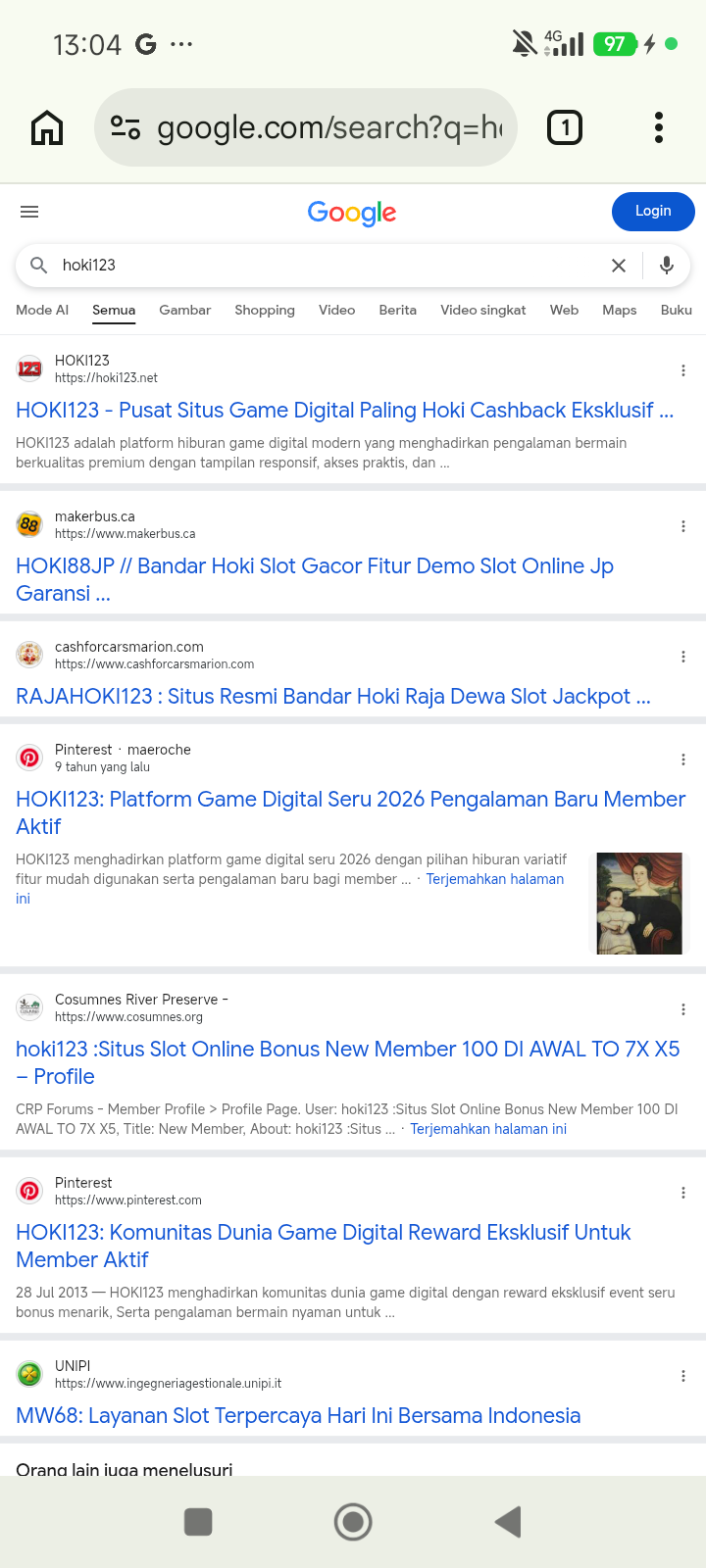Clear the search query with X
Image resolution: width=706 pixels, height=1568 pixels.
(x=619, y=266)
